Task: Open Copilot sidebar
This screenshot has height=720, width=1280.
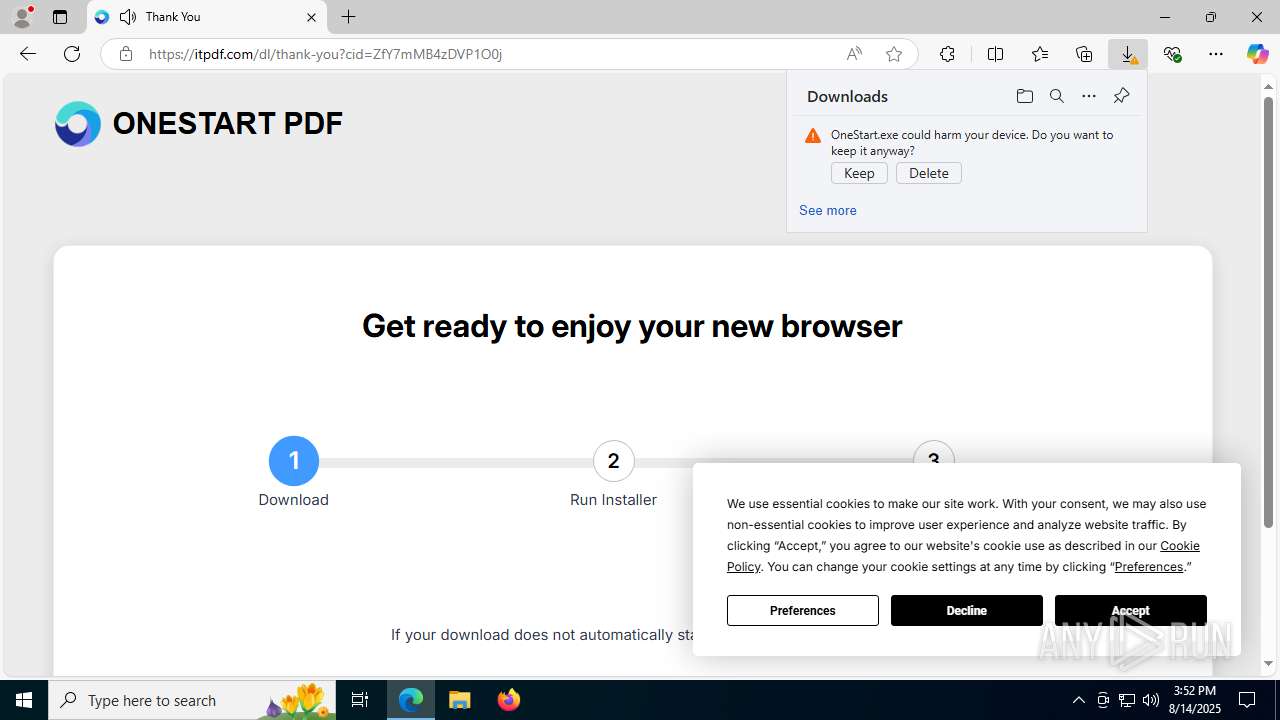Action: pos(1258,54)
